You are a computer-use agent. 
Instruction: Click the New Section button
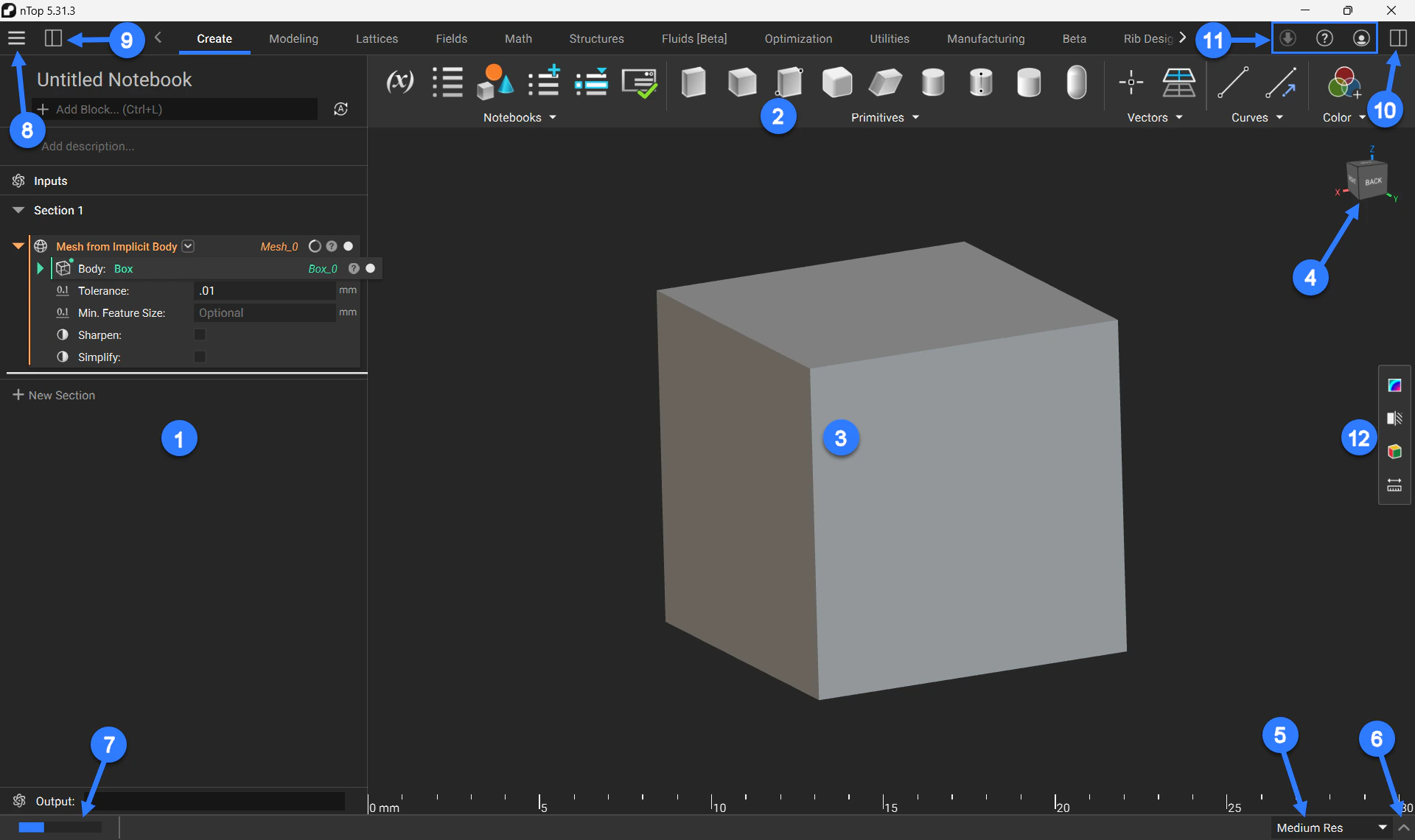[x=55, y=396]
